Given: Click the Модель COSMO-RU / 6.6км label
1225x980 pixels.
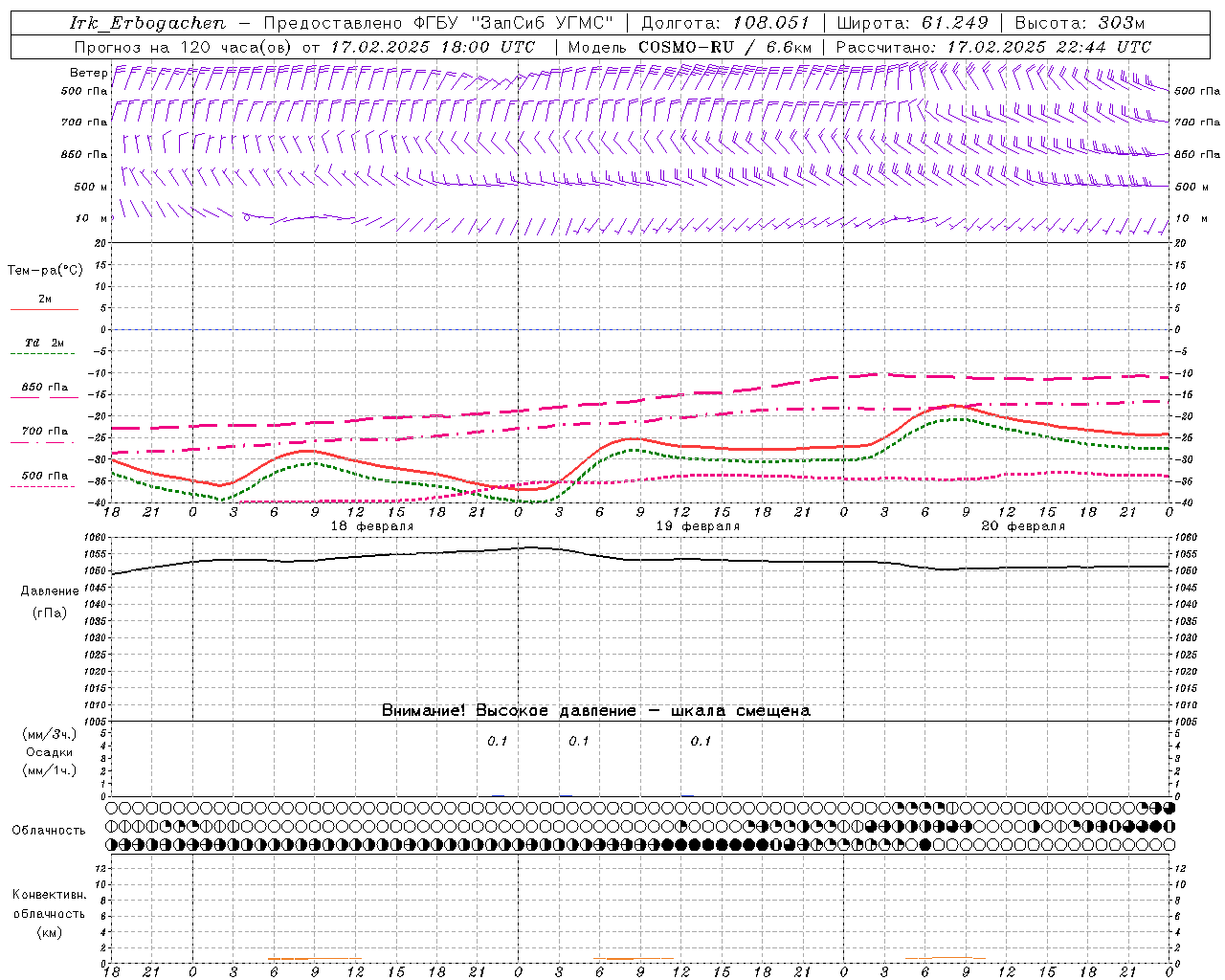Looking at the screenshot, I should point(690,47).
